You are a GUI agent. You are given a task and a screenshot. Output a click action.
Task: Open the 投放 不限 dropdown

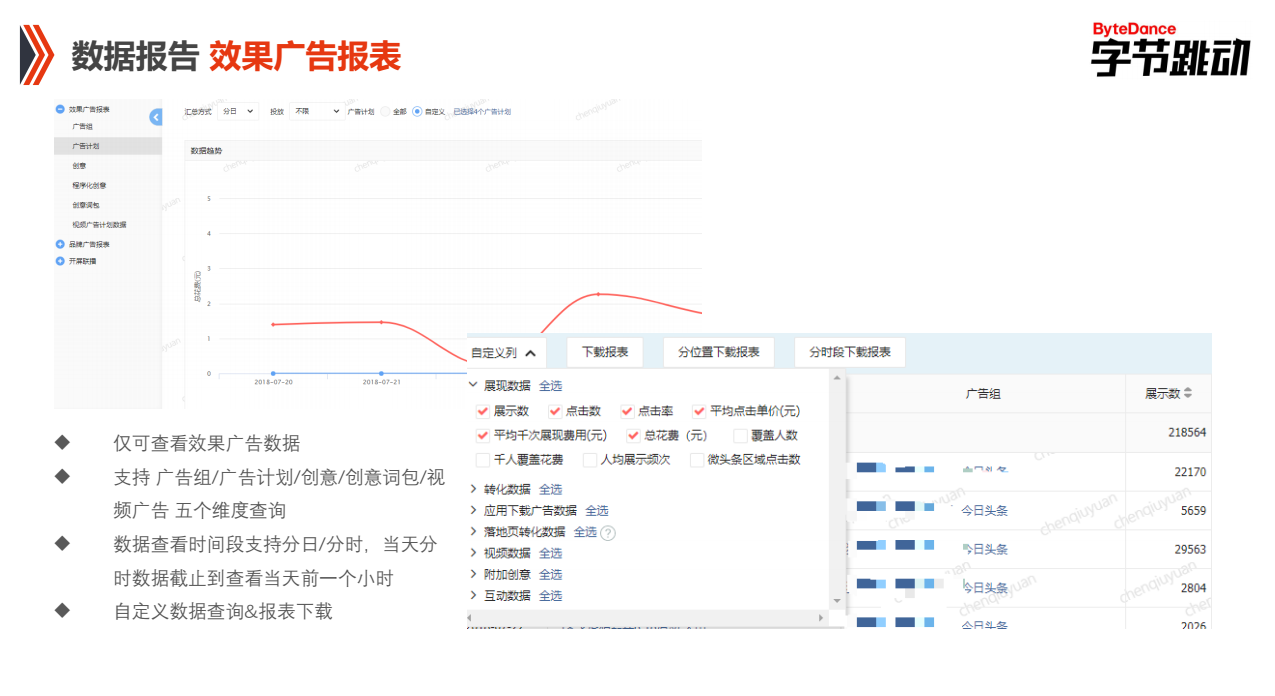315,112
